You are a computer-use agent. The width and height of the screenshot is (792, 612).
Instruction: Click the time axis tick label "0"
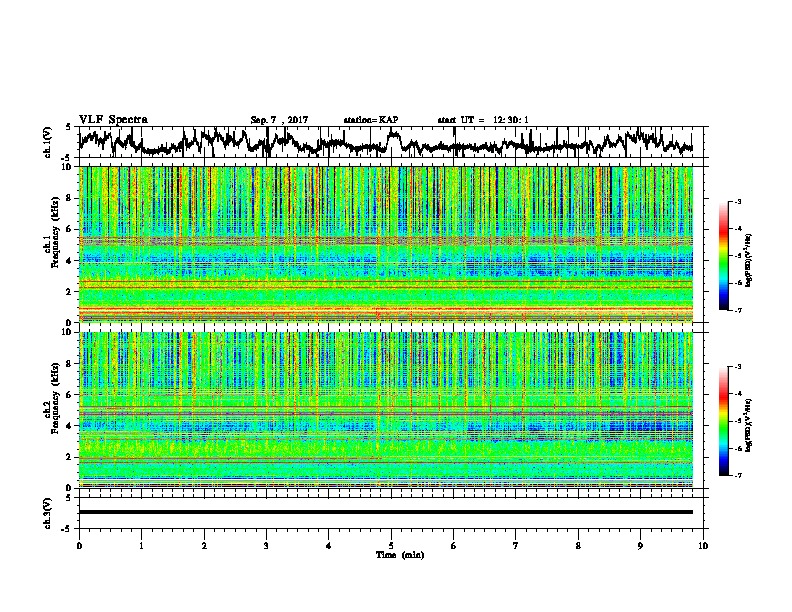pyautogui.click(x=79, y=546)
